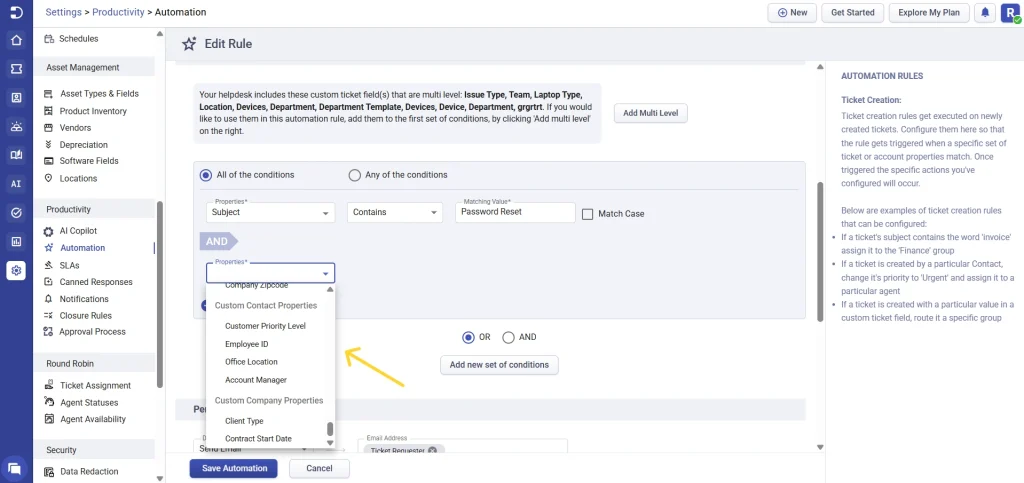The image size is (1024, 483).
Task: Open the Contains operator dropdown
Action: 395,212
